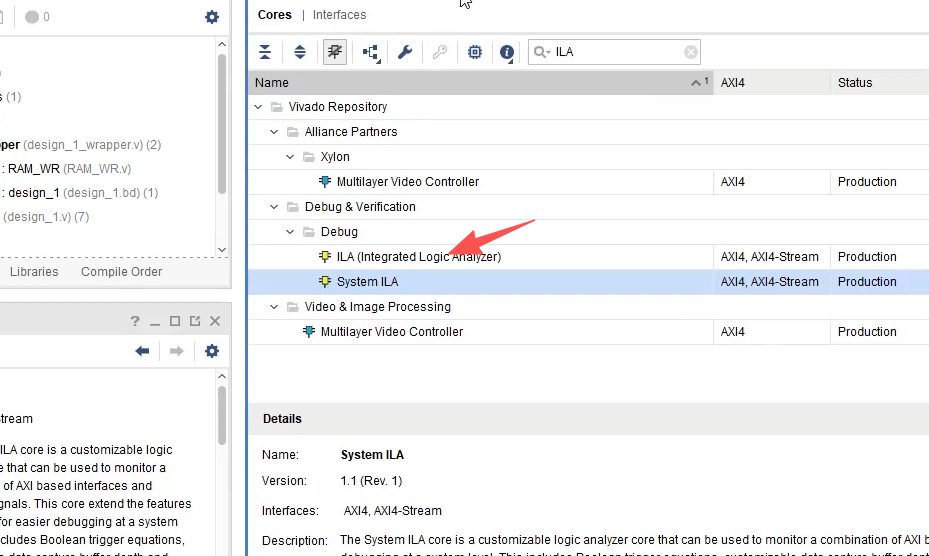Click the Debug & Verification folder icon
Screen dimensions: 929x556
(x=292, y=207)
